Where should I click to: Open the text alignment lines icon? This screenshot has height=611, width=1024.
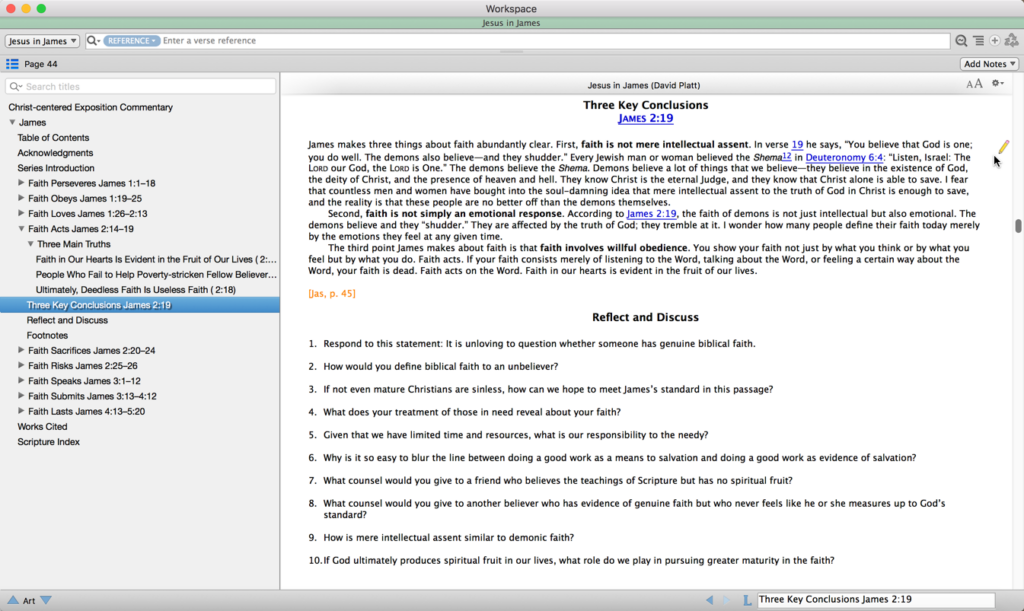978,40
